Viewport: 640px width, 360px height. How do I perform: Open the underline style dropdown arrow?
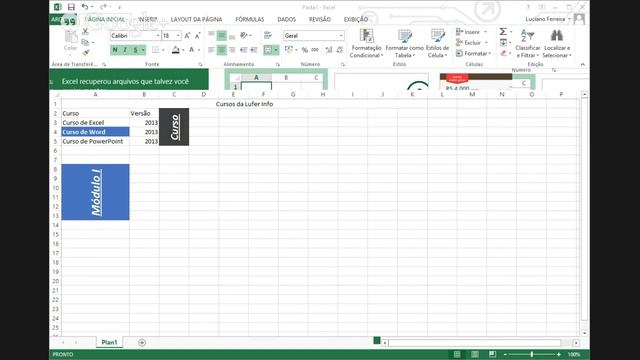pyautogui.click(x=143, y=50)
